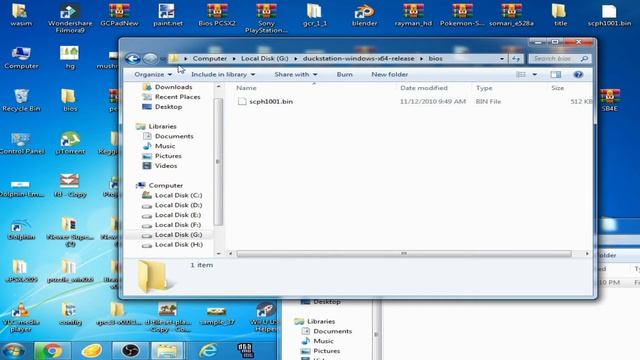Navigate to Computer in the breadcrumb

(210, 59)
